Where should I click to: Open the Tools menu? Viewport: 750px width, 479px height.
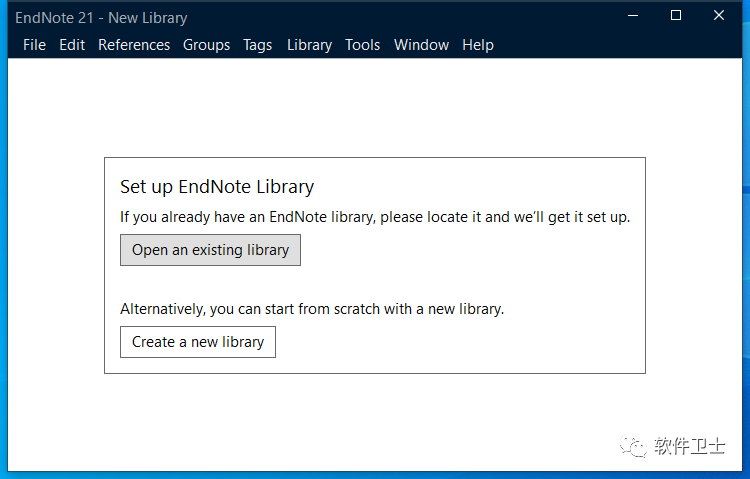tap(363, 45)
